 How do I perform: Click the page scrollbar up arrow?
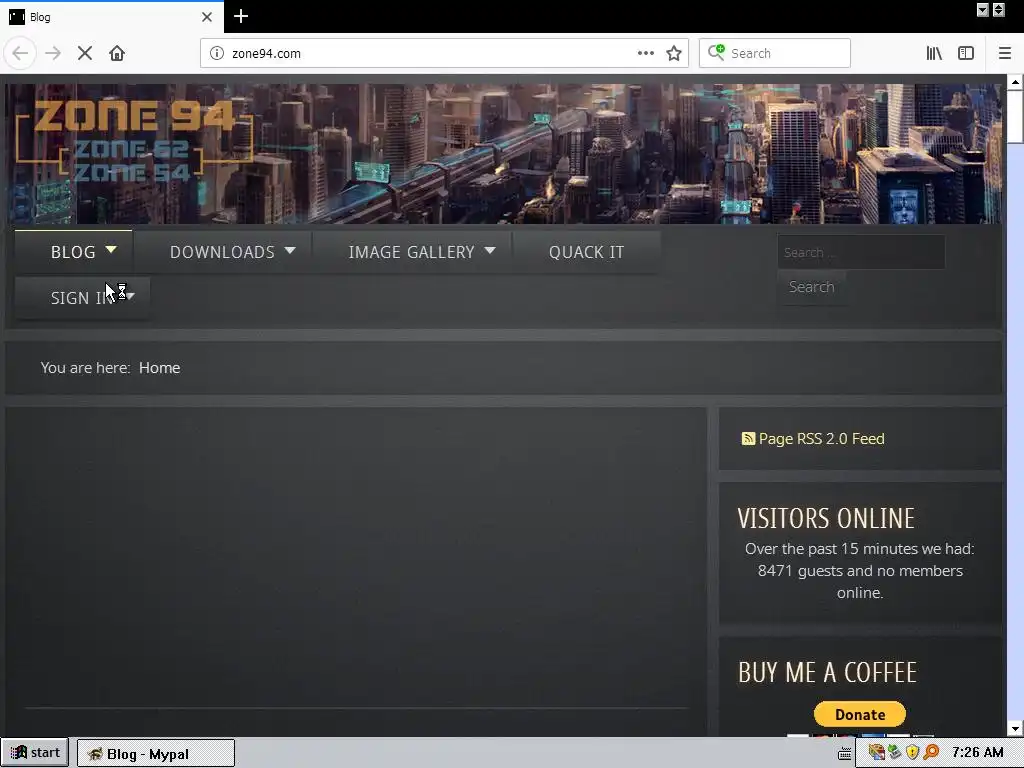tap(1015, 82)
